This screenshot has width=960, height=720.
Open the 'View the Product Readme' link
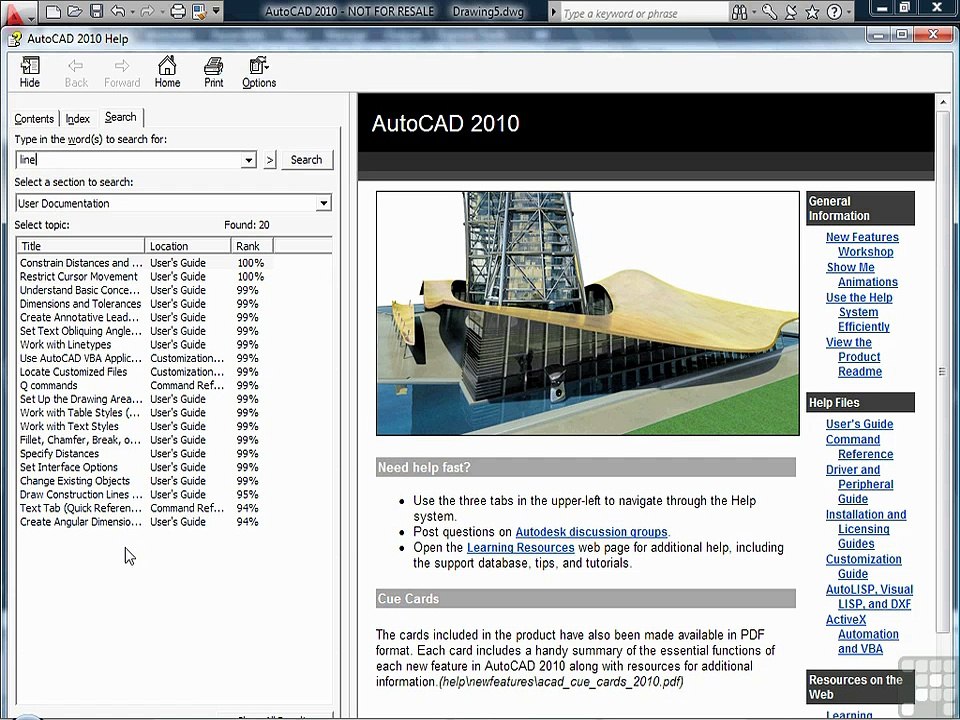[853, 357]
